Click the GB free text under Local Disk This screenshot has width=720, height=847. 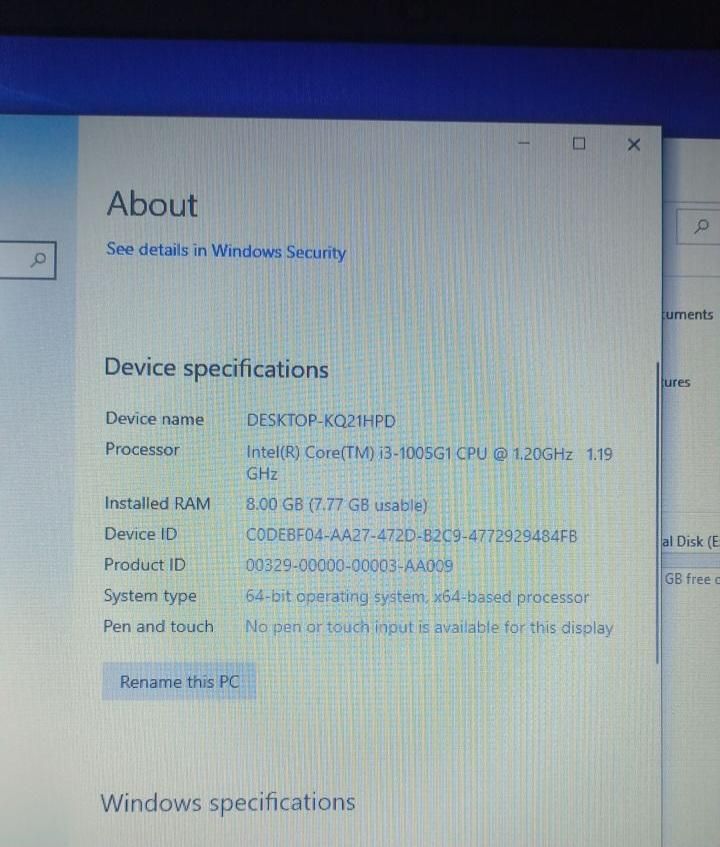tap(692, 579)
